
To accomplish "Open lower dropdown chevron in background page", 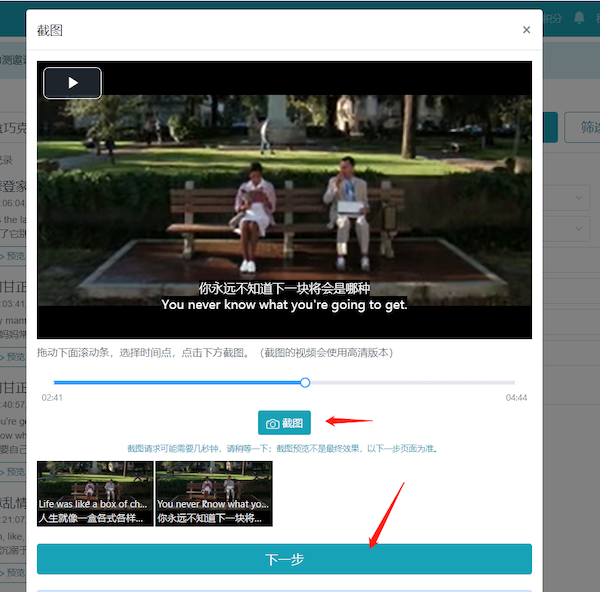I will pos(579,228).
